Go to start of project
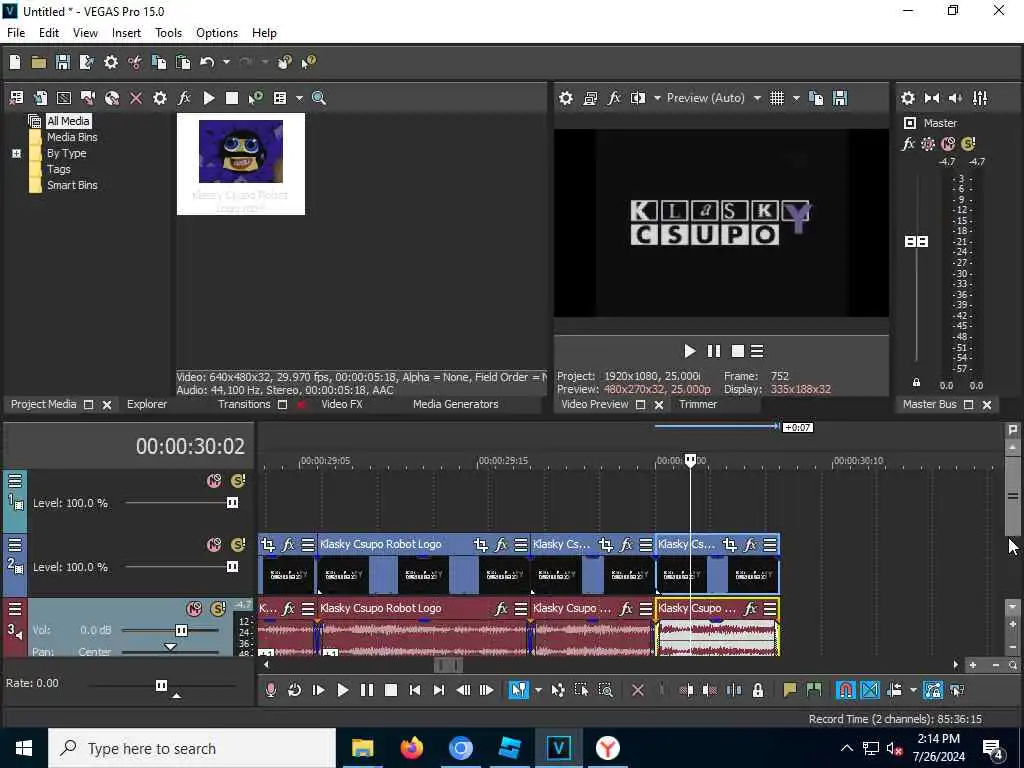The width and height of the screenshot is (1024, 768). click(x=415, y=690)
